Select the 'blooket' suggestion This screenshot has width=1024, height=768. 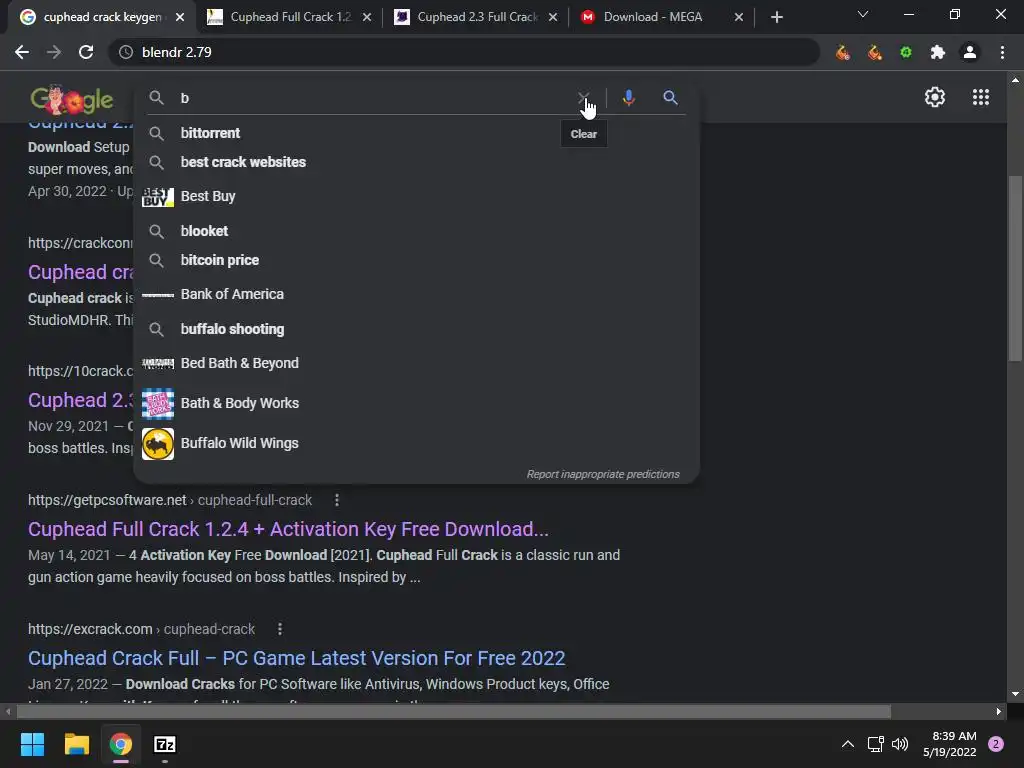pyautogui.click(x=416, y=231)
